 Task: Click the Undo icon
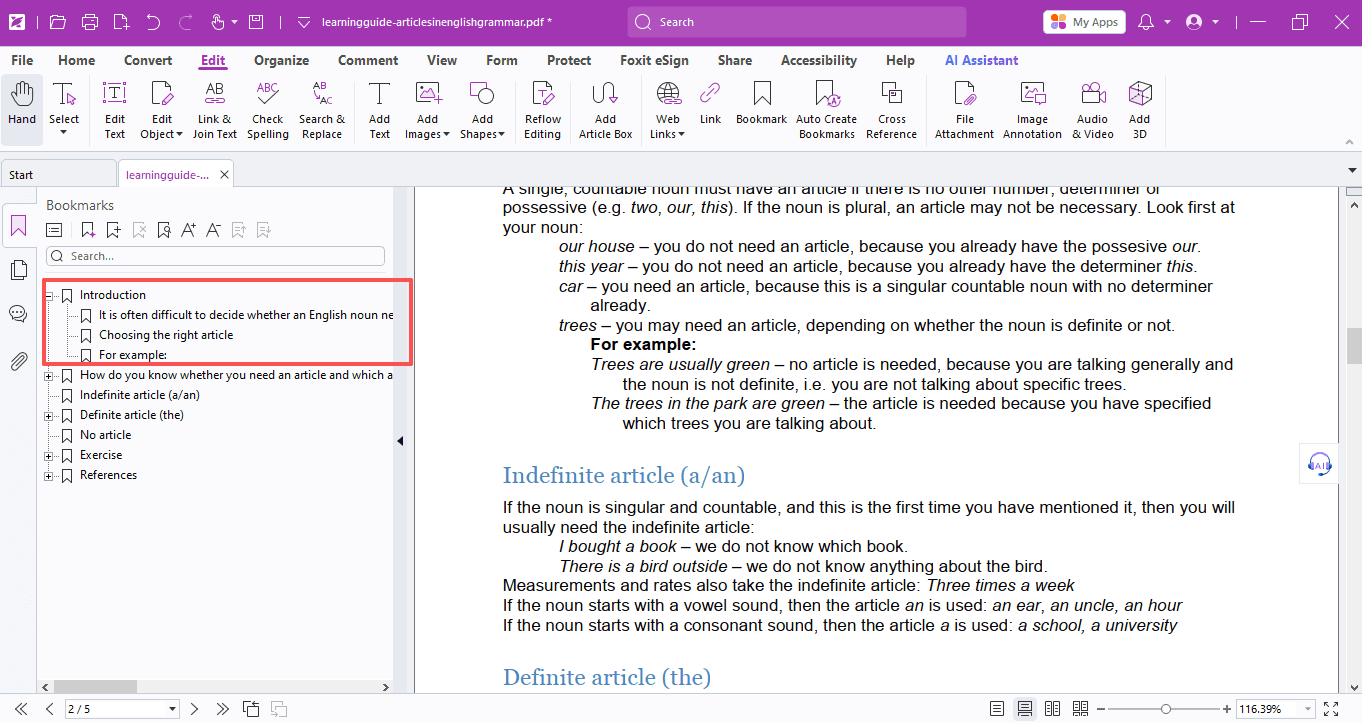point(153,21)
